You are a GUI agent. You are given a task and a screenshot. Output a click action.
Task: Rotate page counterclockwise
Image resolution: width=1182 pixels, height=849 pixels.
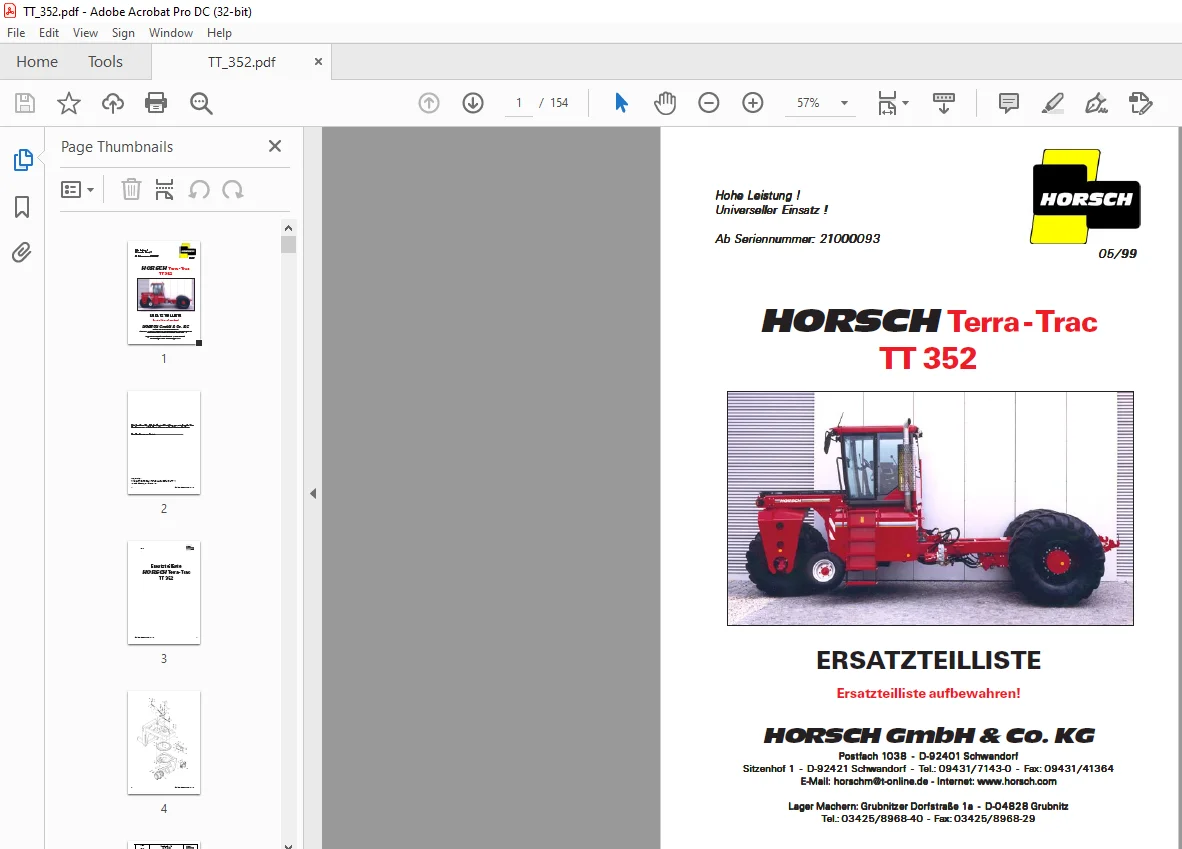[199, 189]
